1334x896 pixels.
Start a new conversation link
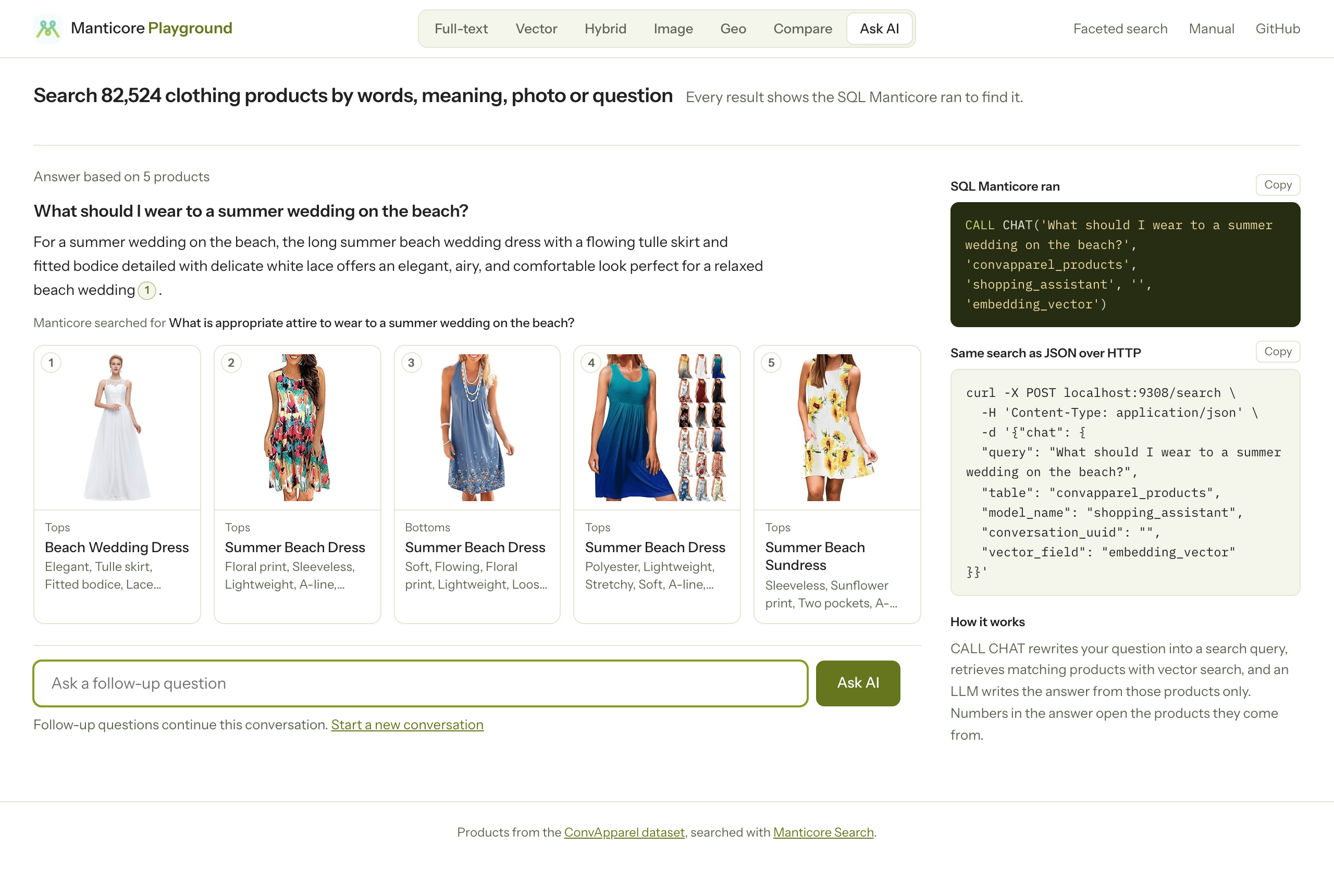coord(407,725)
